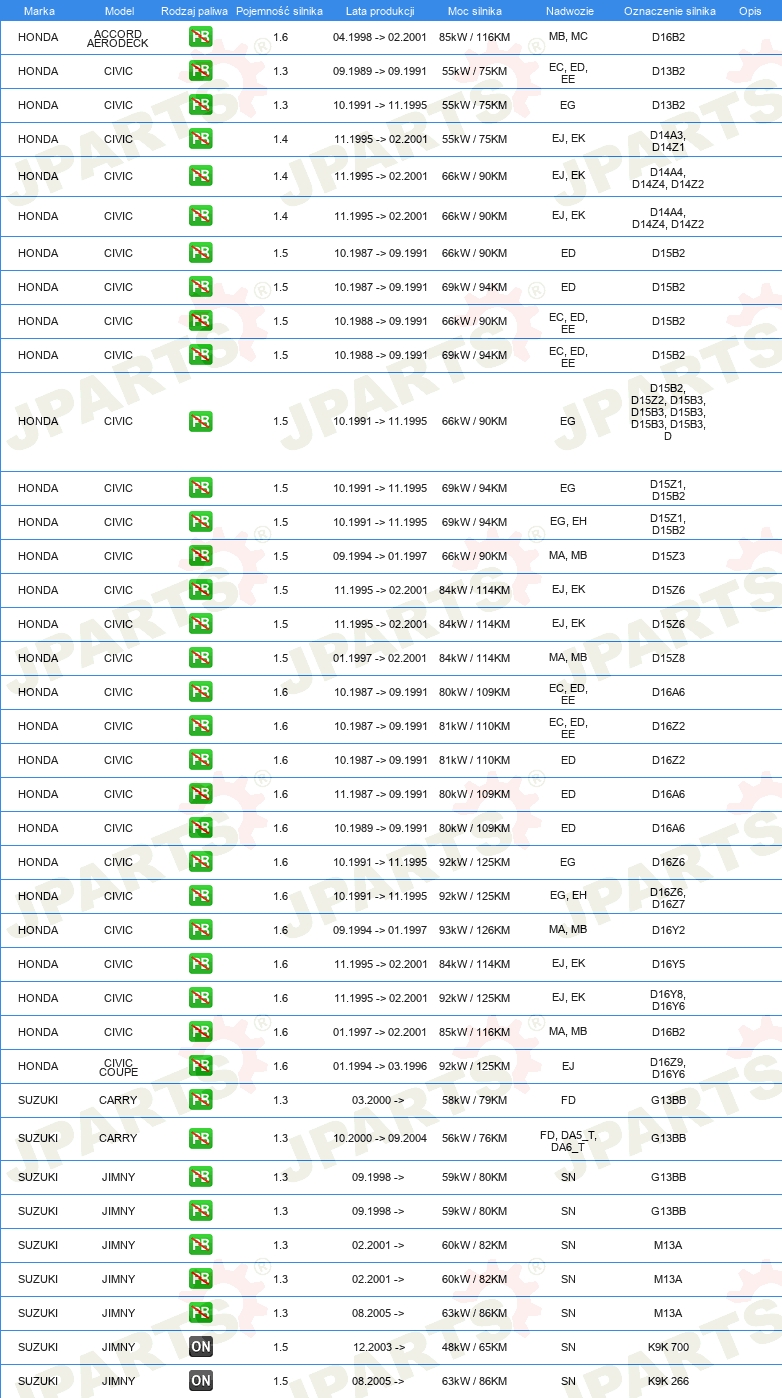
Task: Click the production dates 09.1989 -> 09.1991
Action: 380,71
